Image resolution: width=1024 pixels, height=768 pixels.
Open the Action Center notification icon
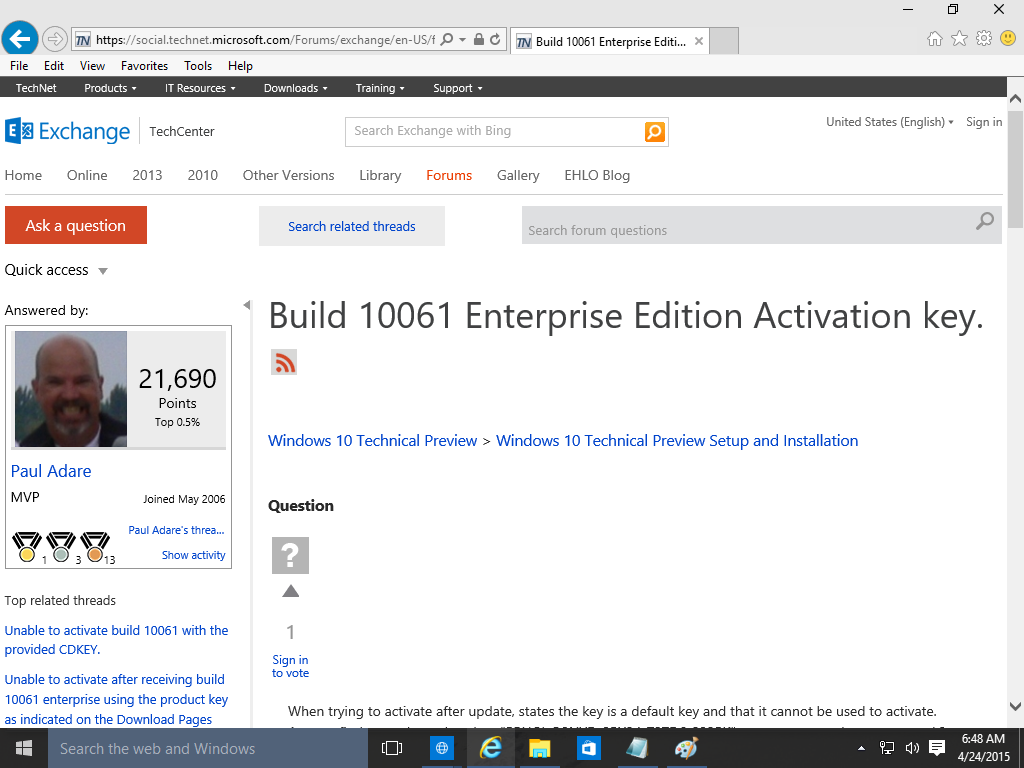tap(937, 748)
